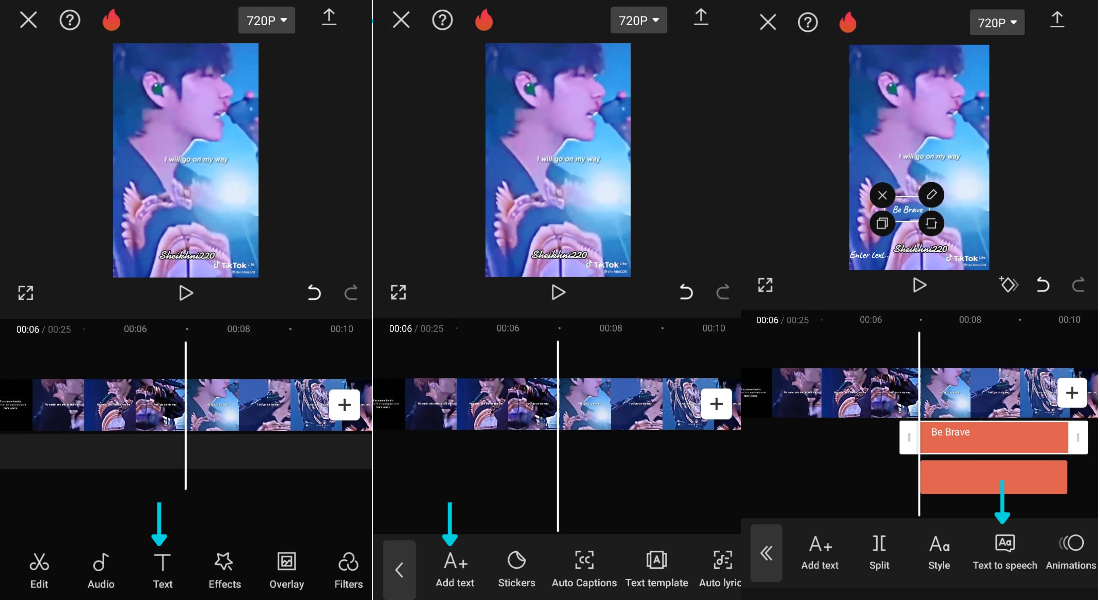This screenshot has height=600, width=1100.
Task: Open Text template in the middle panel
Action: pos(657,569)
